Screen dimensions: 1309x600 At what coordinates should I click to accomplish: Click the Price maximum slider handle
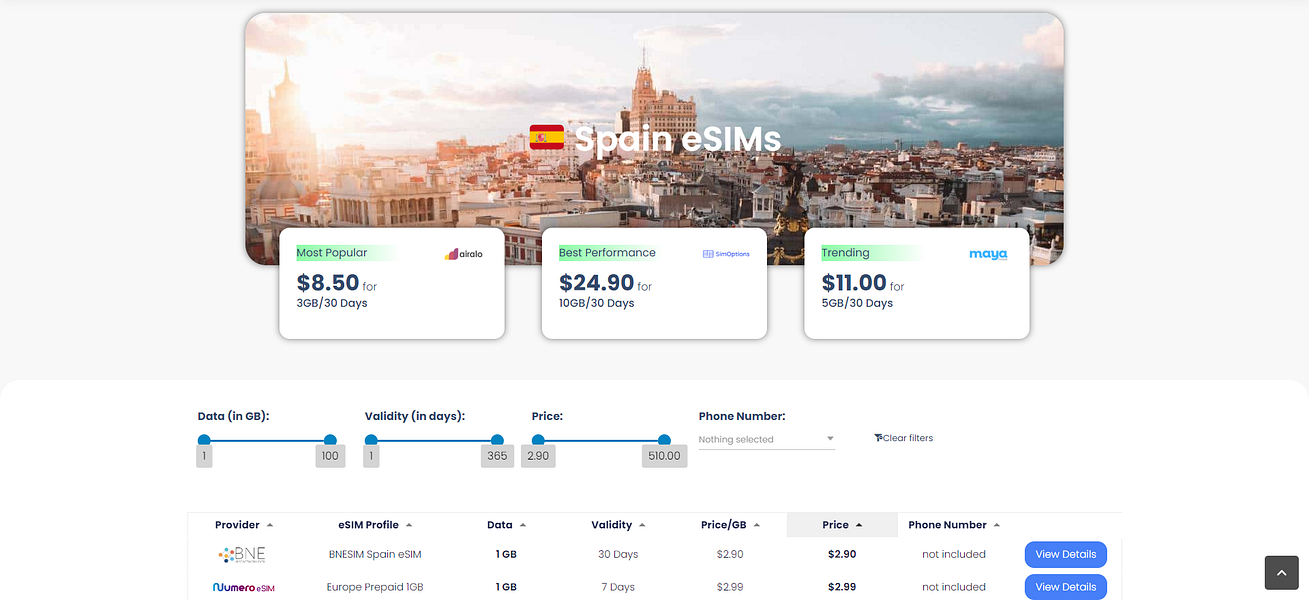pos(664,440)
